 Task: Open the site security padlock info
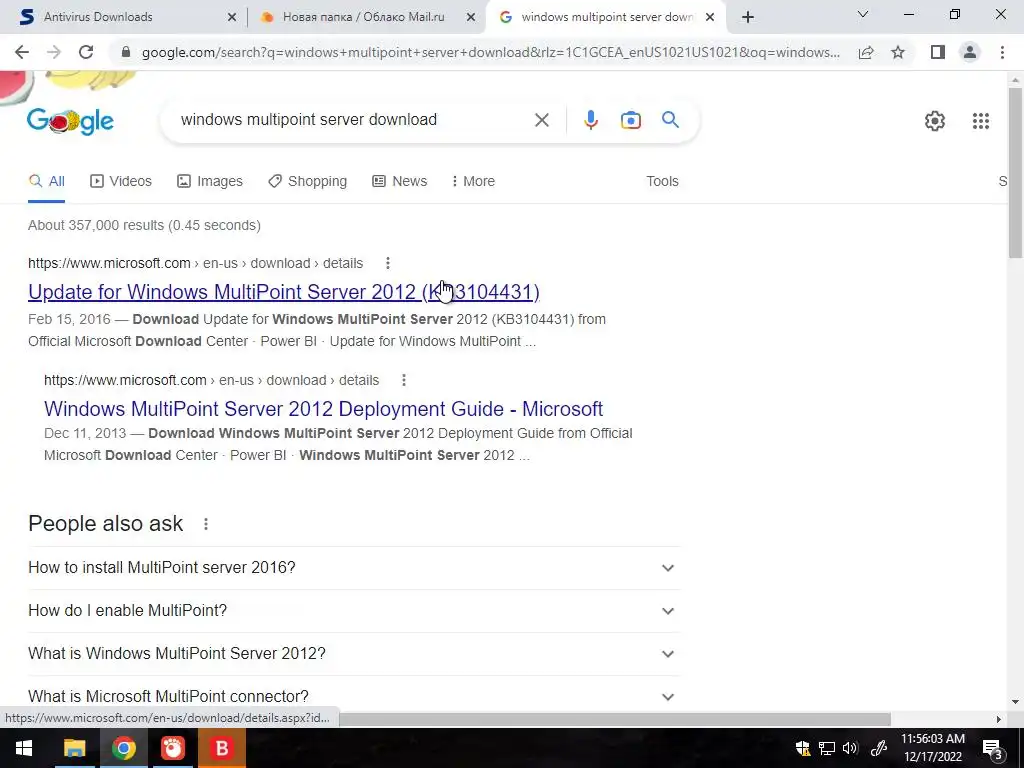[x=126, y=52]
